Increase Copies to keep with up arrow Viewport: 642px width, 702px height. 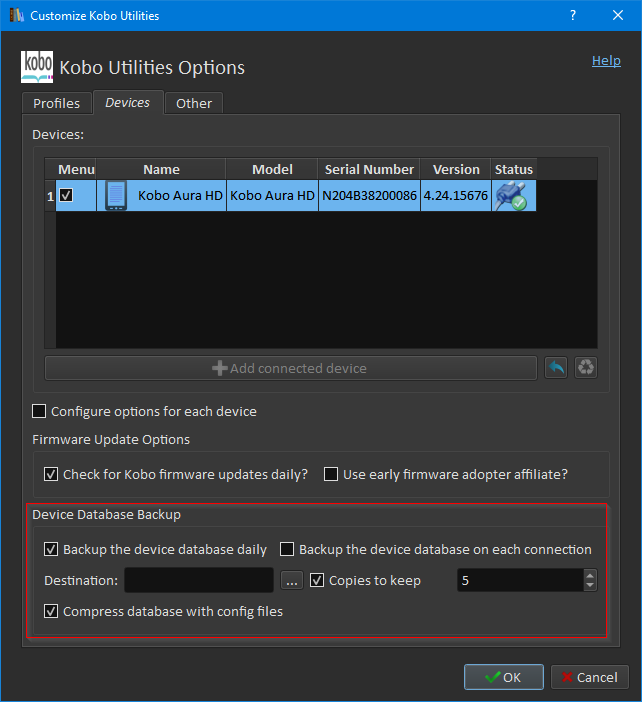[590, 575]
